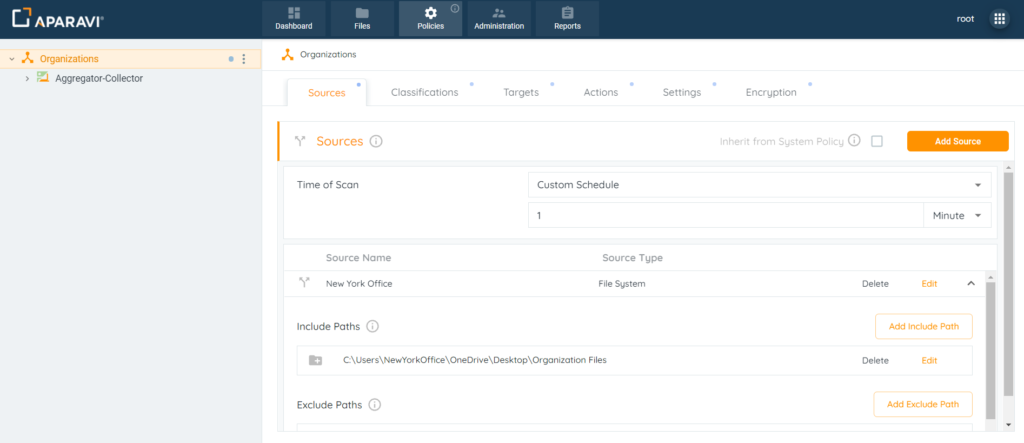Edit the New York Office source
1024x443 pixels.
coord(929,284)
